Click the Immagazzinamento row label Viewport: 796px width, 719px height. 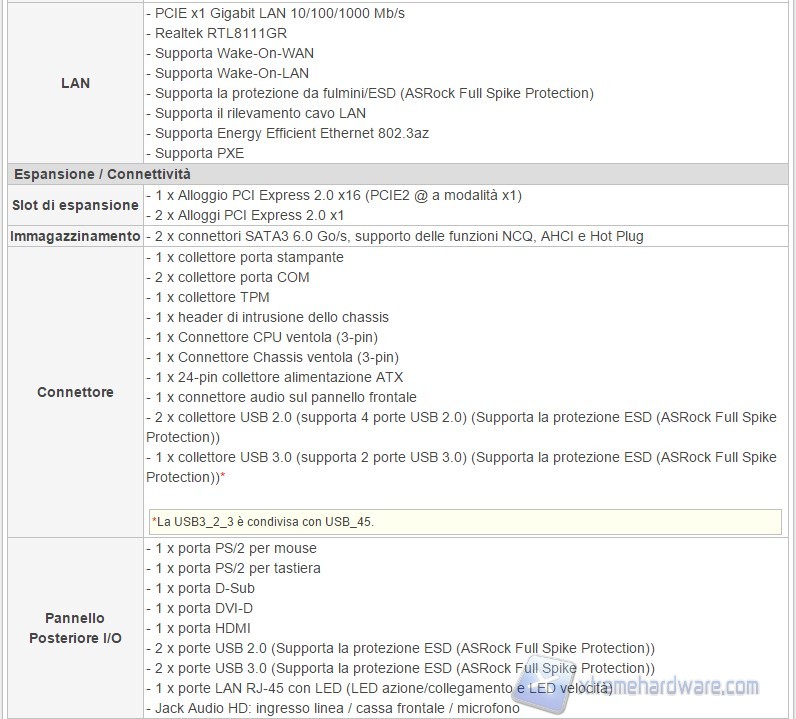pyautogui.click(x=75, y=236)
